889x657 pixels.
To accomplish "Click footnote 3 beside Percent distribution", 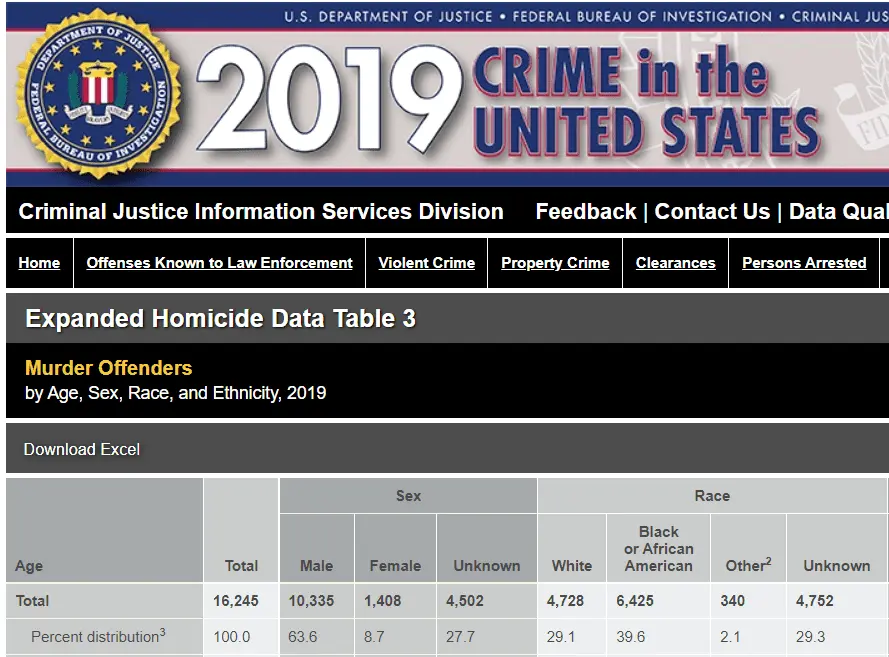I will [x=162, y=632].
